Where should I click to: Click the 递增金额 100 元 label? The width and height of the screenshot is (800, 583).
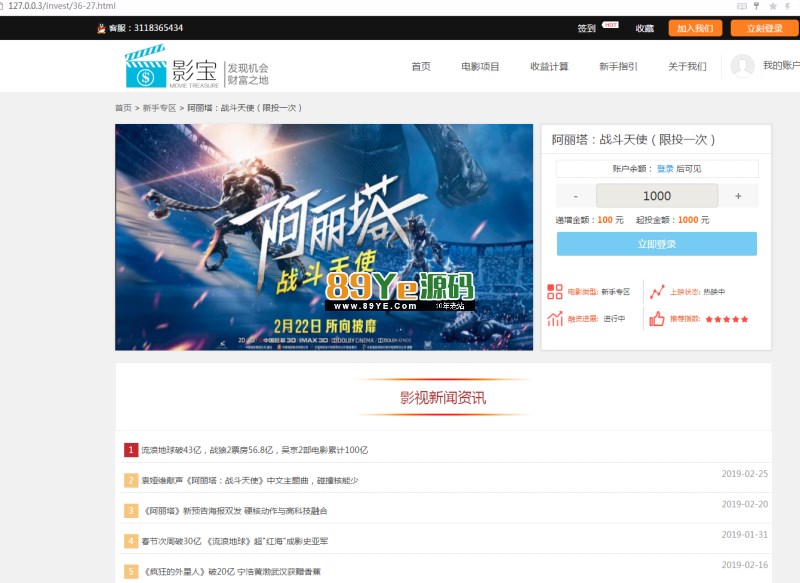[x=589, y=220]
